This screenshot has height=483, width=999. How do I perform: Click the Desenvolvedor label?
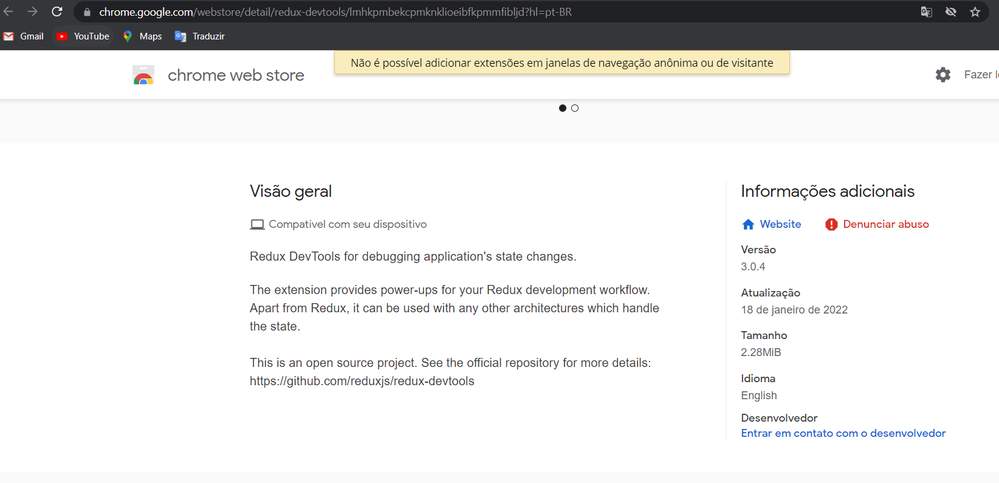[779, 418]
